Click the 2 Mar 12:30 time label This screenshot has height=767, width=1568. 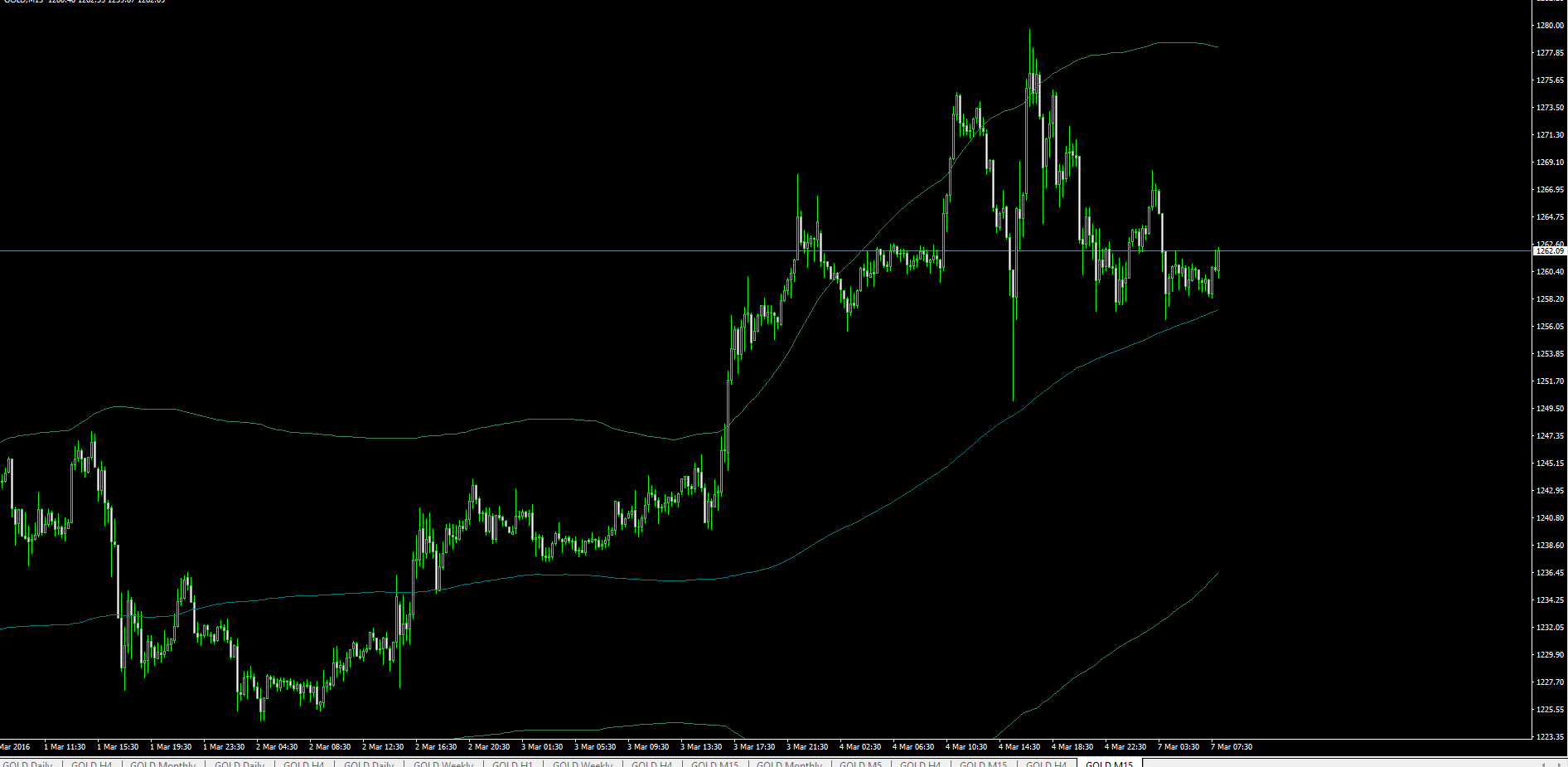coord(383,747)
